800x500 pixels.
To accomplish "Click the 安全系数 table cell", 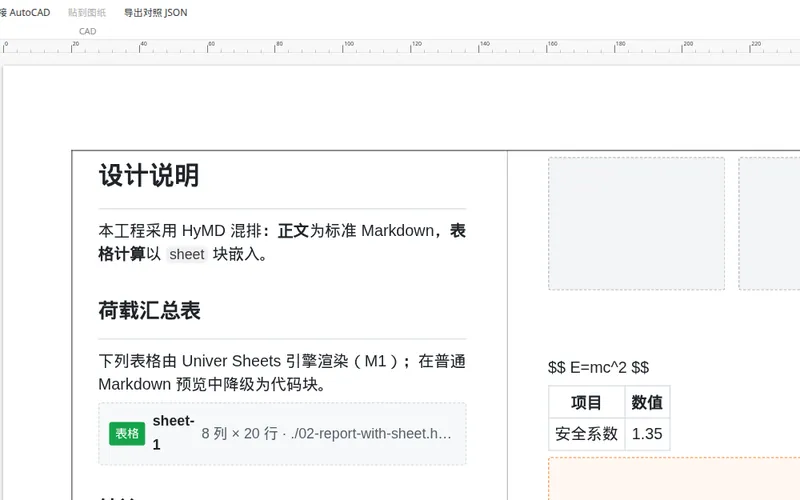I will coord(587,434).
